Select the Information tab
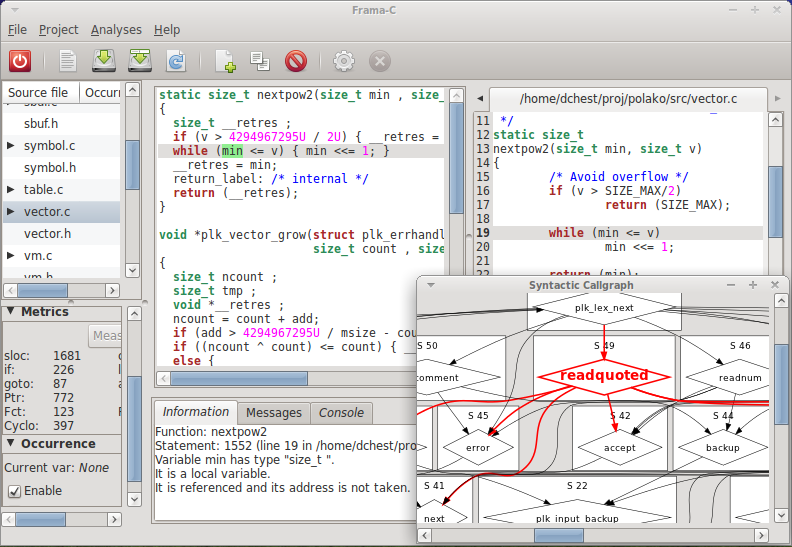 (x=195, y=412)
